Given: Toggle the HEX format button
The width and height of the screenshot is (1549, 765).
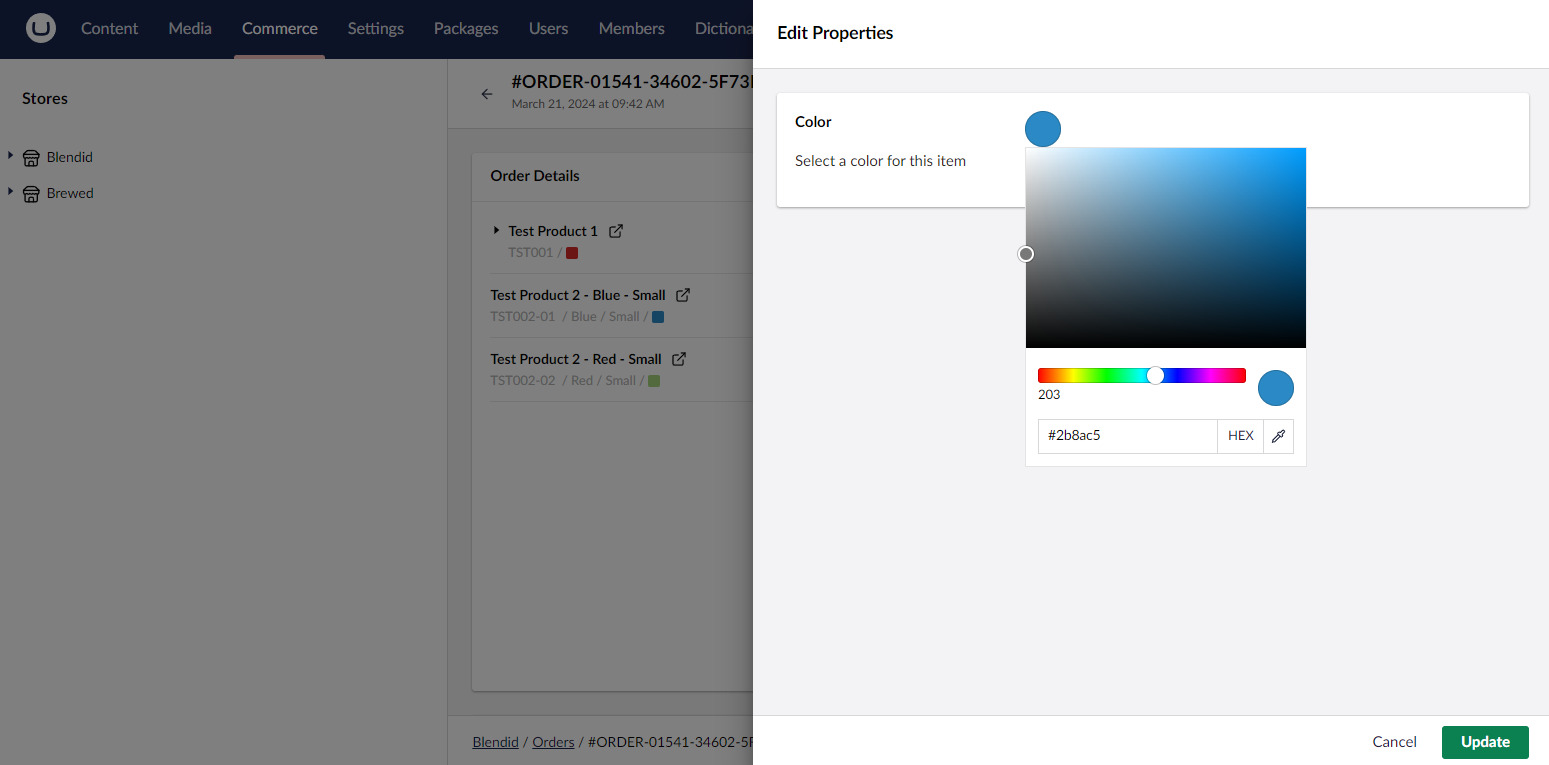Looking at the screenshot, I should [x=1240, y=436].
